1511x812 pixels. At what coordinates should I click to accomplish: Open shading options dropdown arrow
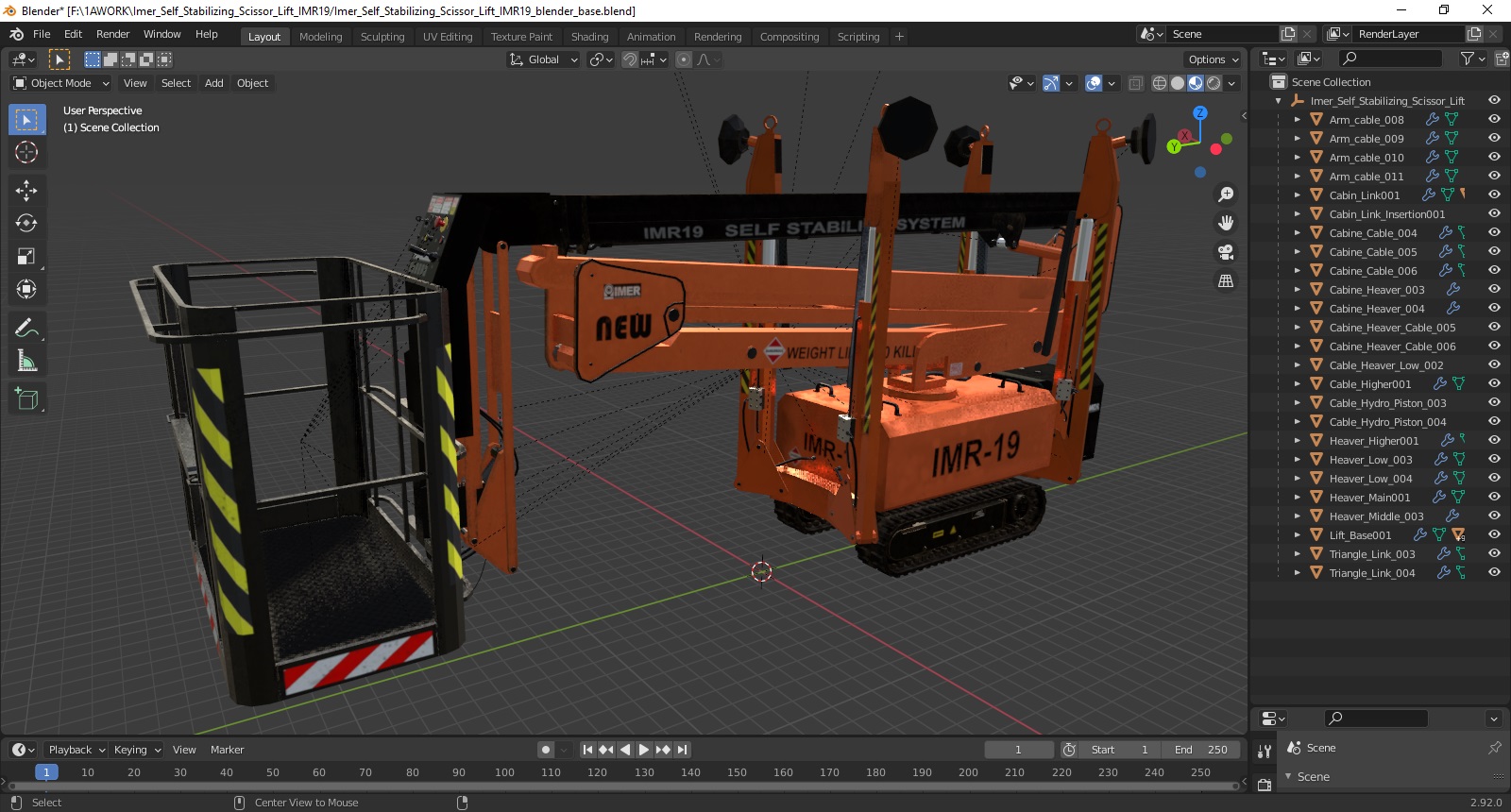coord(1231,83)
